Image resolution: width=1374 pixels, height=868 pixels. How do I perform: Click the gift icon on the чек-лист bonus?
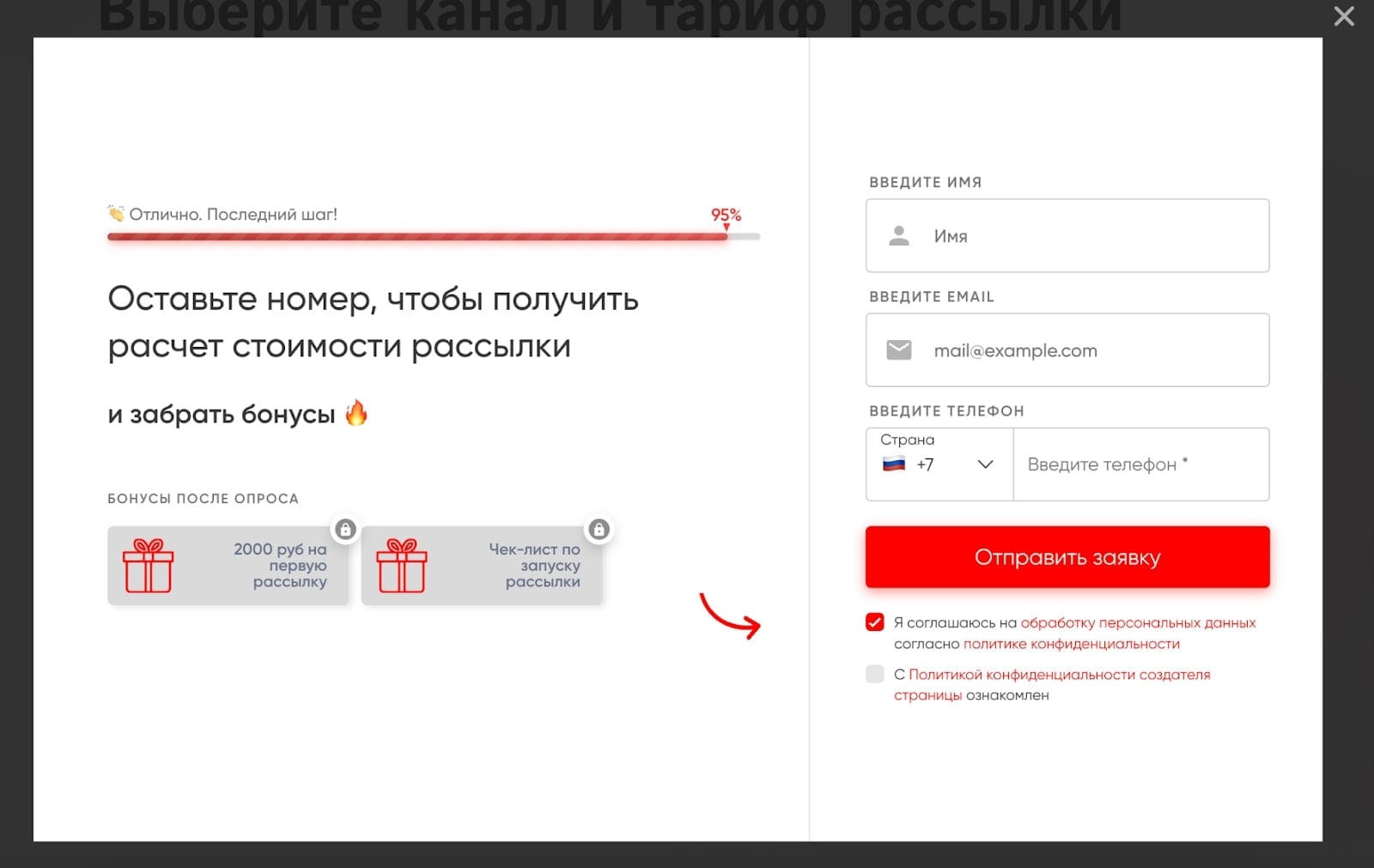coord(404,565)
